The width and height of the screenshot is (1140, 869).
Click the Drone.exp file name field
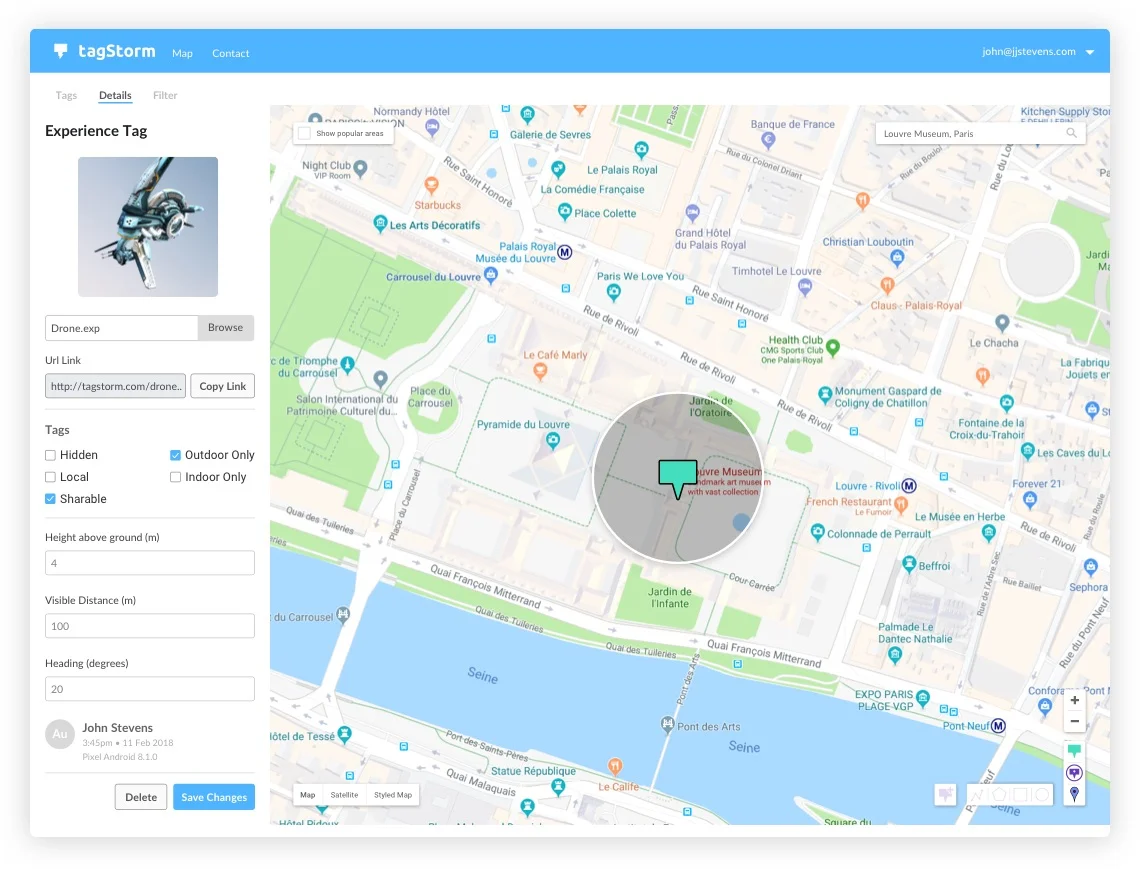[121, 328]
